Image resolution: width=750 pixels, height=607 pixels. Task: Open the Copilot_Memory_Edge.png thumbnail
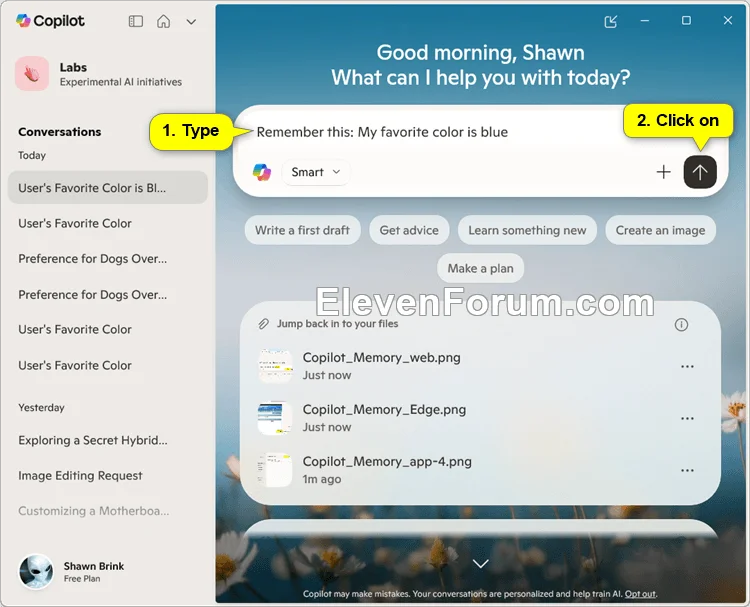(x=275, y=418)
